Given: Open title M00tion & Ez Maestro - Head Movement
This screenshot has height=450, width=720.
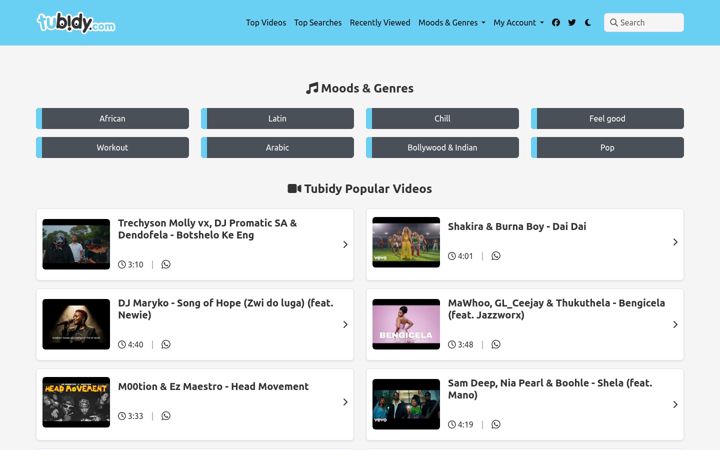Looking at the screenshot, I should click(213, 387).
